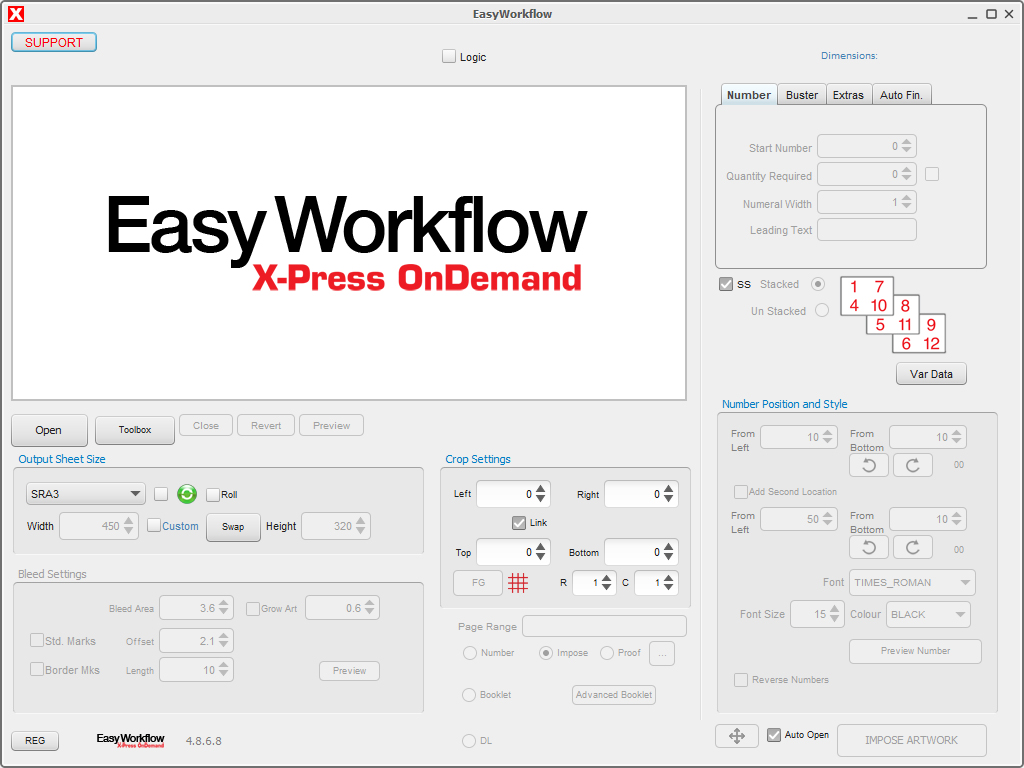
Task: Click the Leading Text input field
Action: 867,230
